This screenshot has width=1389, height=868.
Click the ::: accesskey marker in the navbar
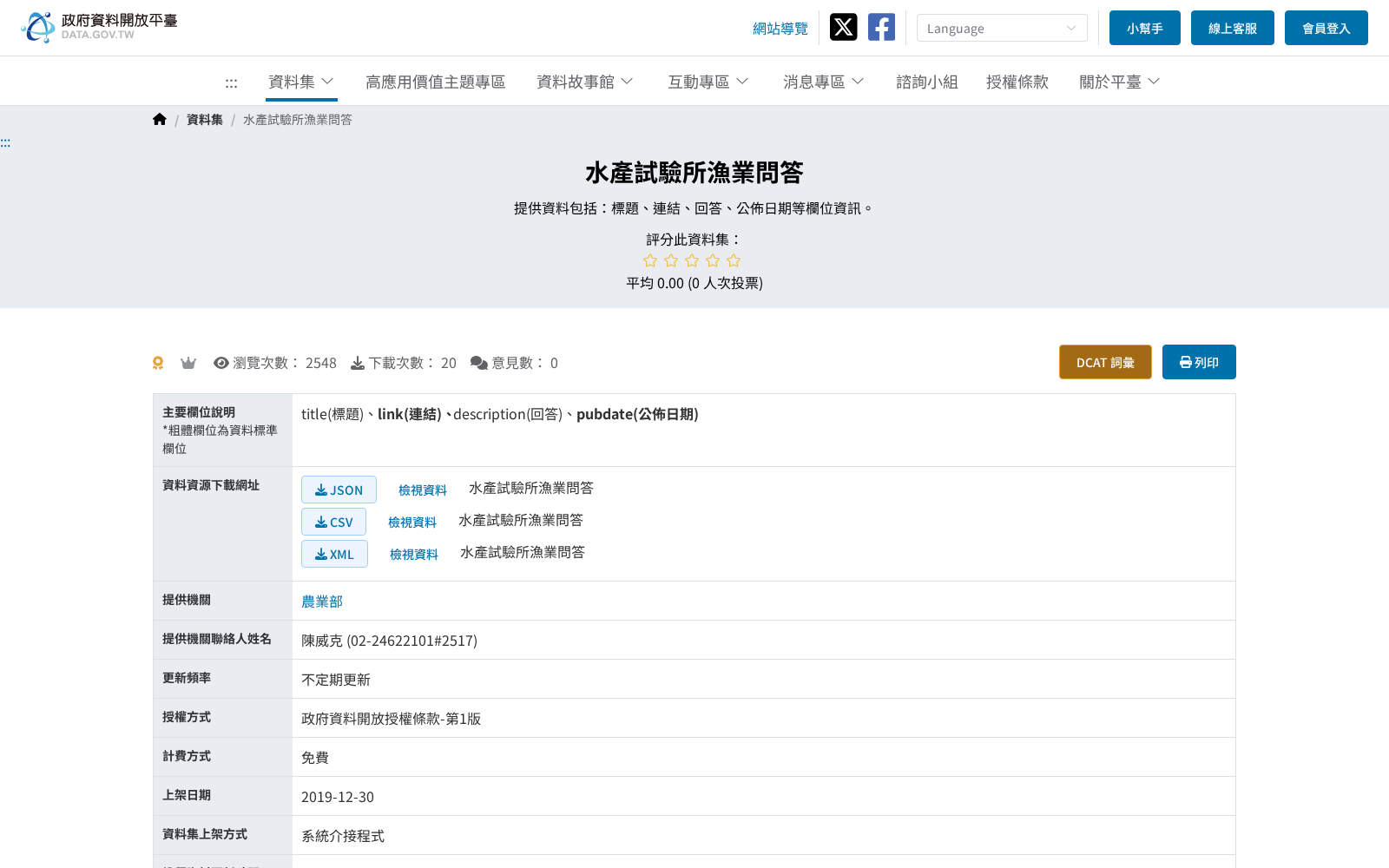(231, 82)
